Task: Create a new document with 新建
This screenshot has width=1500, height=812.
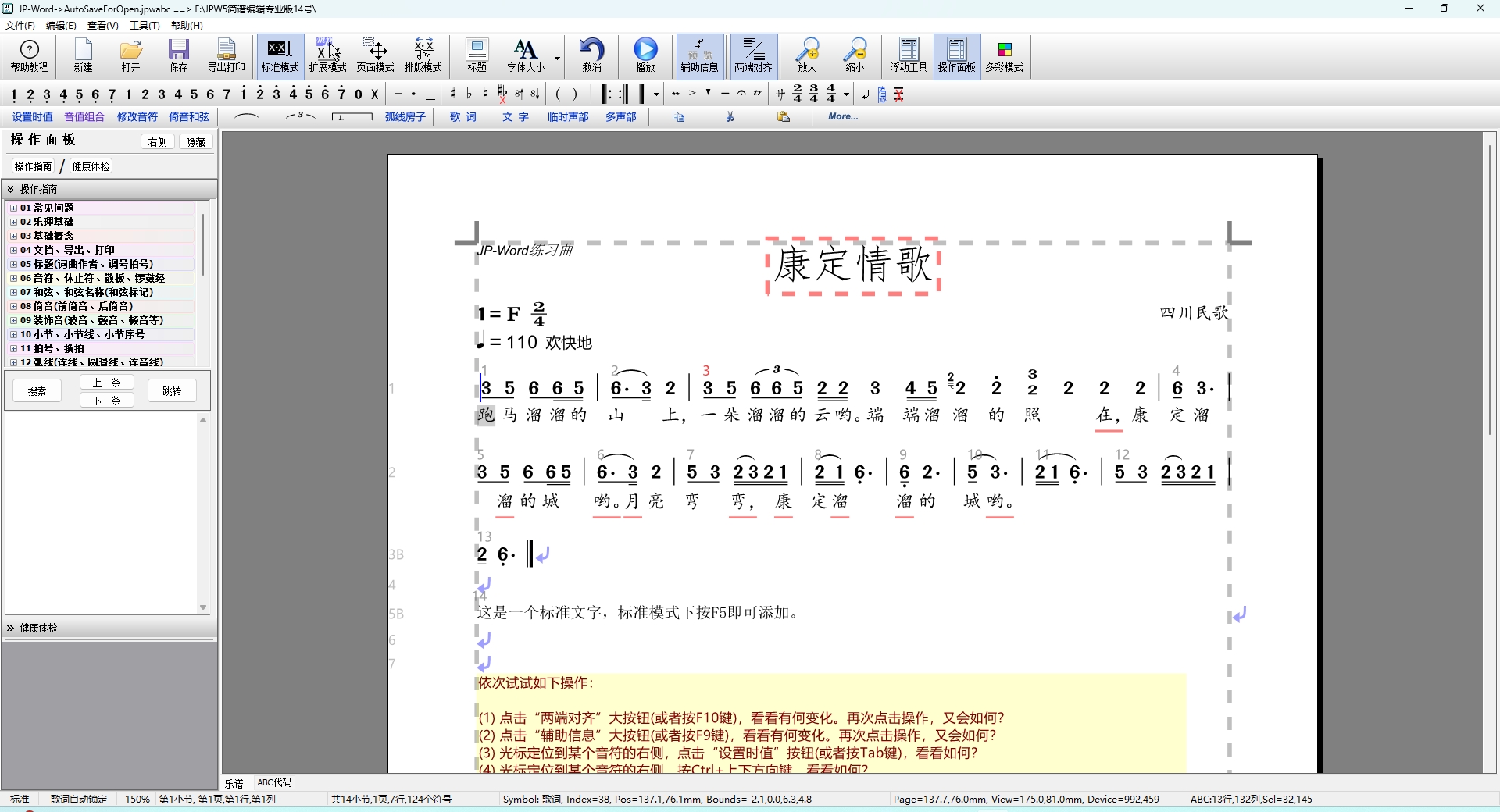Action: click(84, 56)
